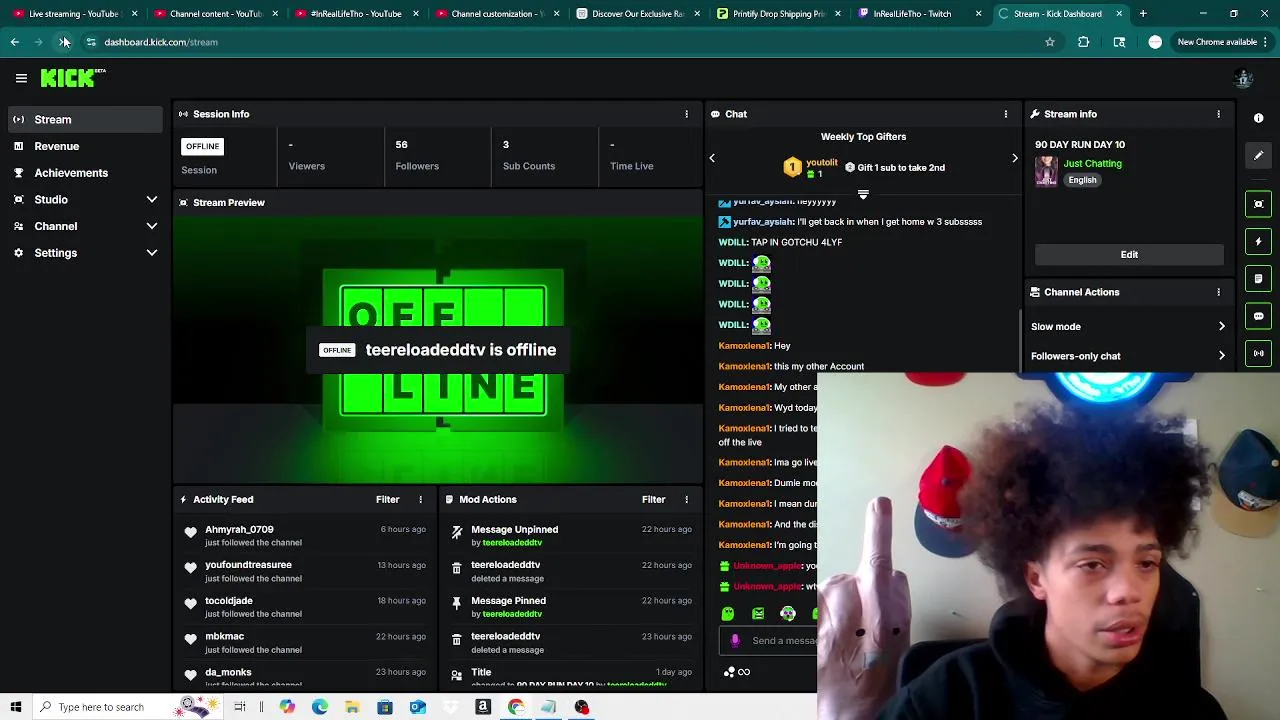This screenshot has width=1280, height=720.
Task: Open Activity Feed options menu
Action: (x=420, y=499)
